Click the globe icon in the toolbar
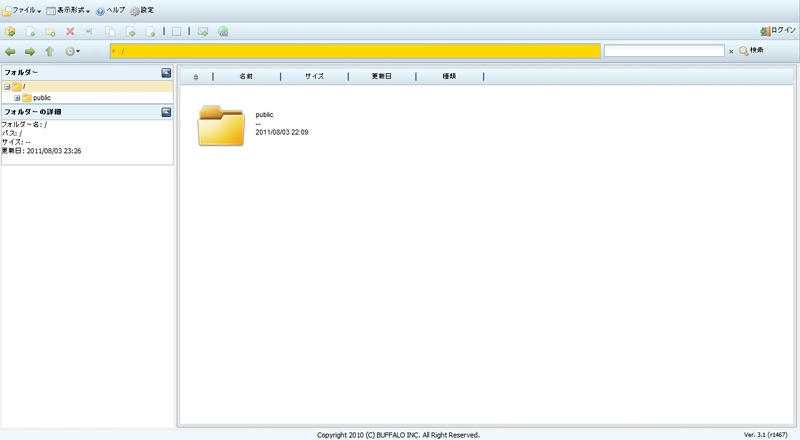800x440 pixels. 222,32
